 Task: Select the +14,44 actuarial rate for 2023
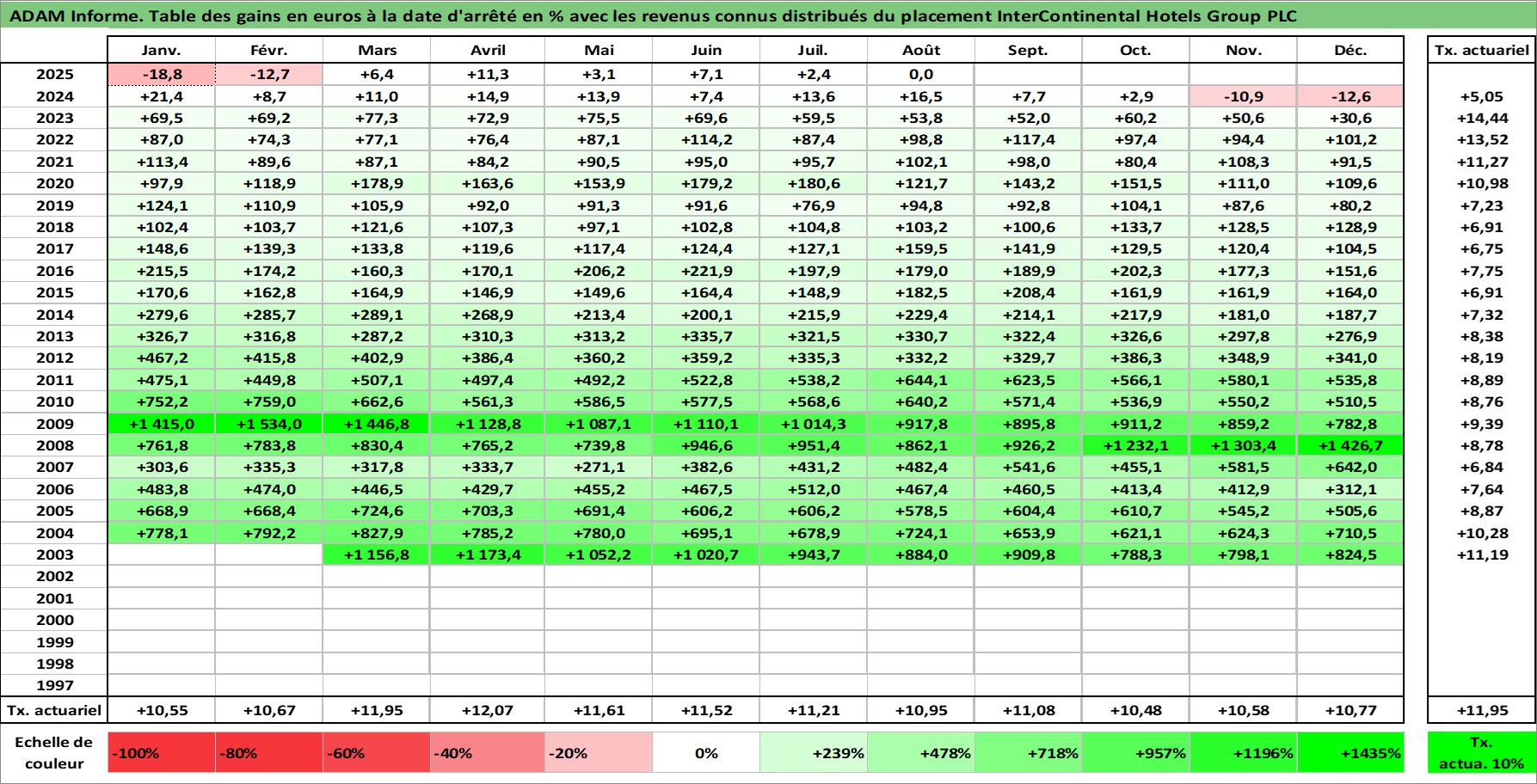pos(1481,118)
